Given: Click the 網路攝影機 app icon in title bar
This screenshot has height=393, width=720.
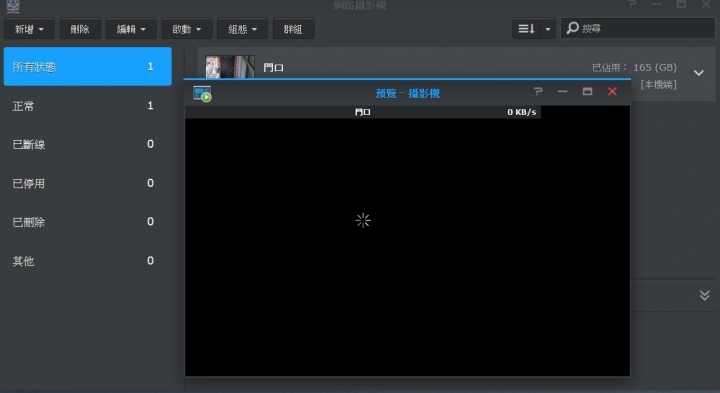Looking at the screenshot, I should pyautogui.click(x=13, y=6).
